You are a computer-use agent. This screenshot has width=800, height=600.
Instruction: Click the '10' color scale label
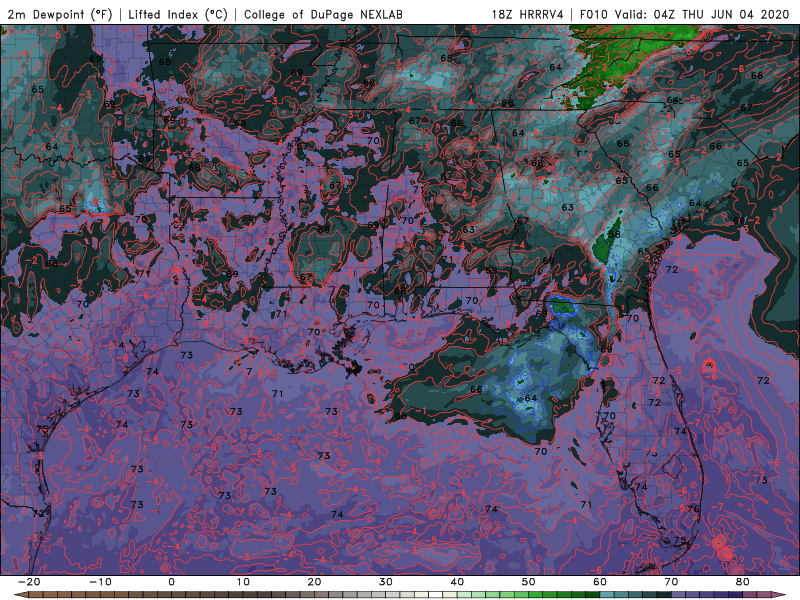coord(243,582)
